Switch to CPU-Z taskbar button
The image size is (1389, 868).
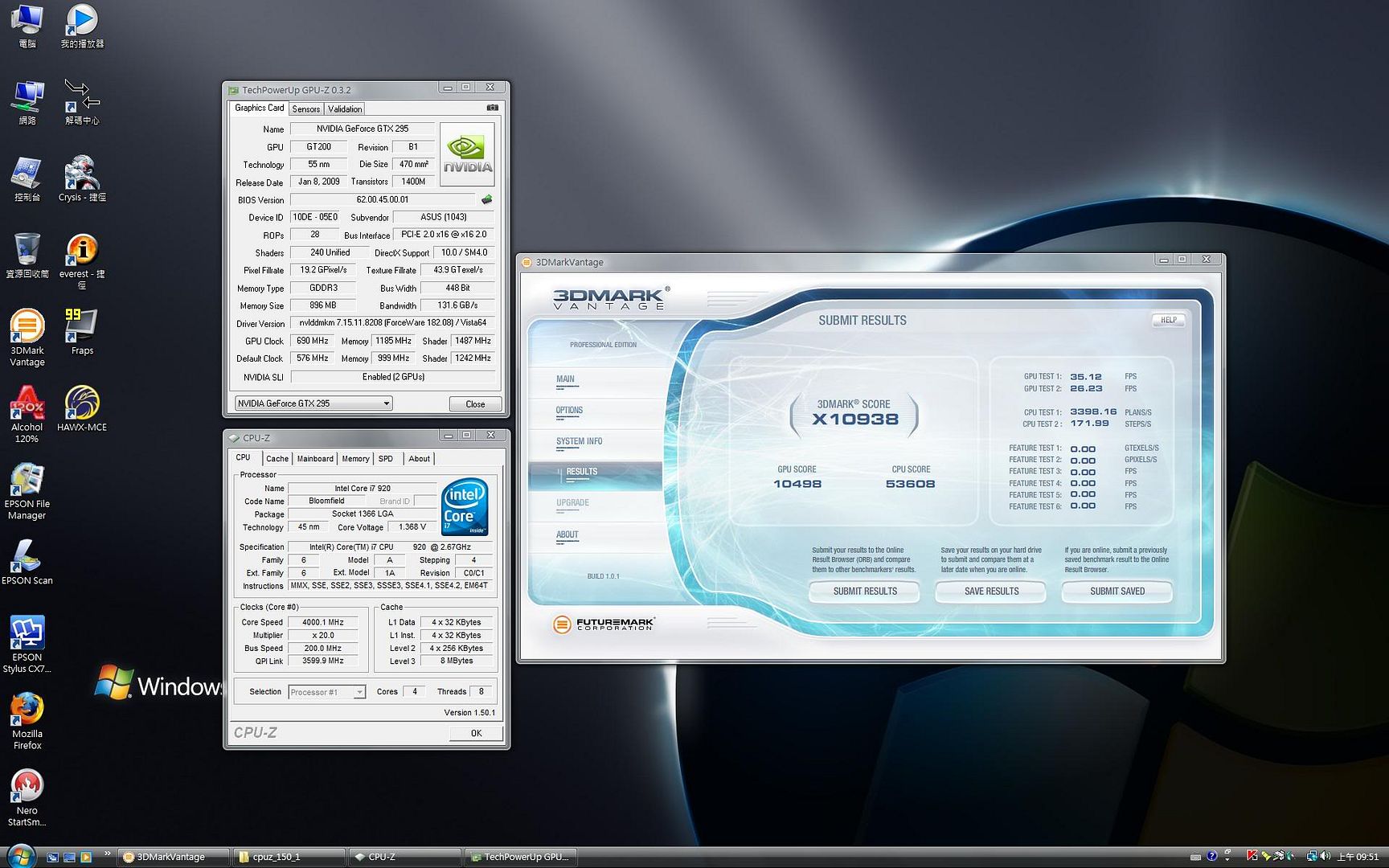[x=404, y=857]
